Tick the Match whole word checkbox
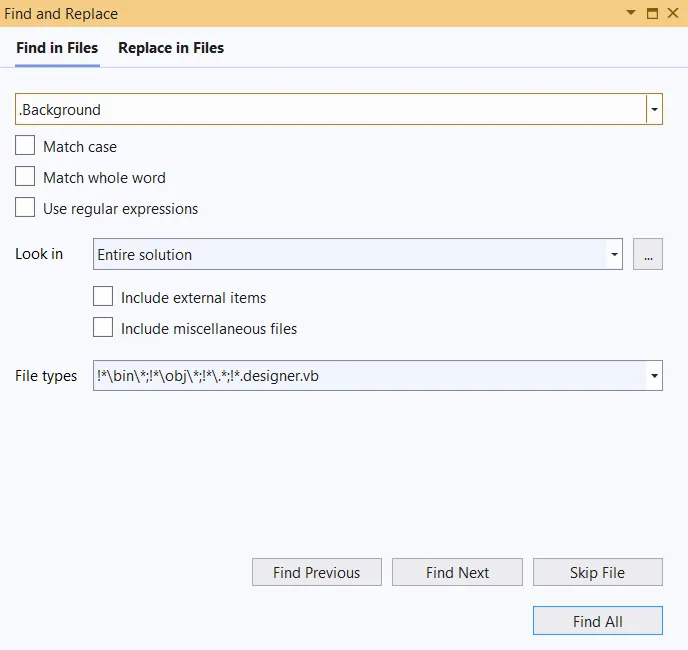The image size is (688, 650). click(25, 177)
